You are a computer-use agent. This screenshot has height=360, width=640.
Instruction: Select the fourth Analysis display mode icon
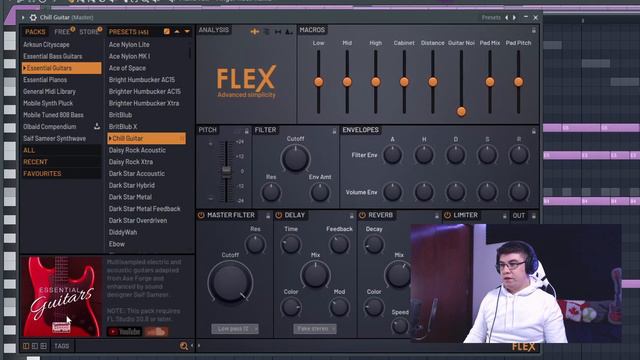(x=289, y=31)
